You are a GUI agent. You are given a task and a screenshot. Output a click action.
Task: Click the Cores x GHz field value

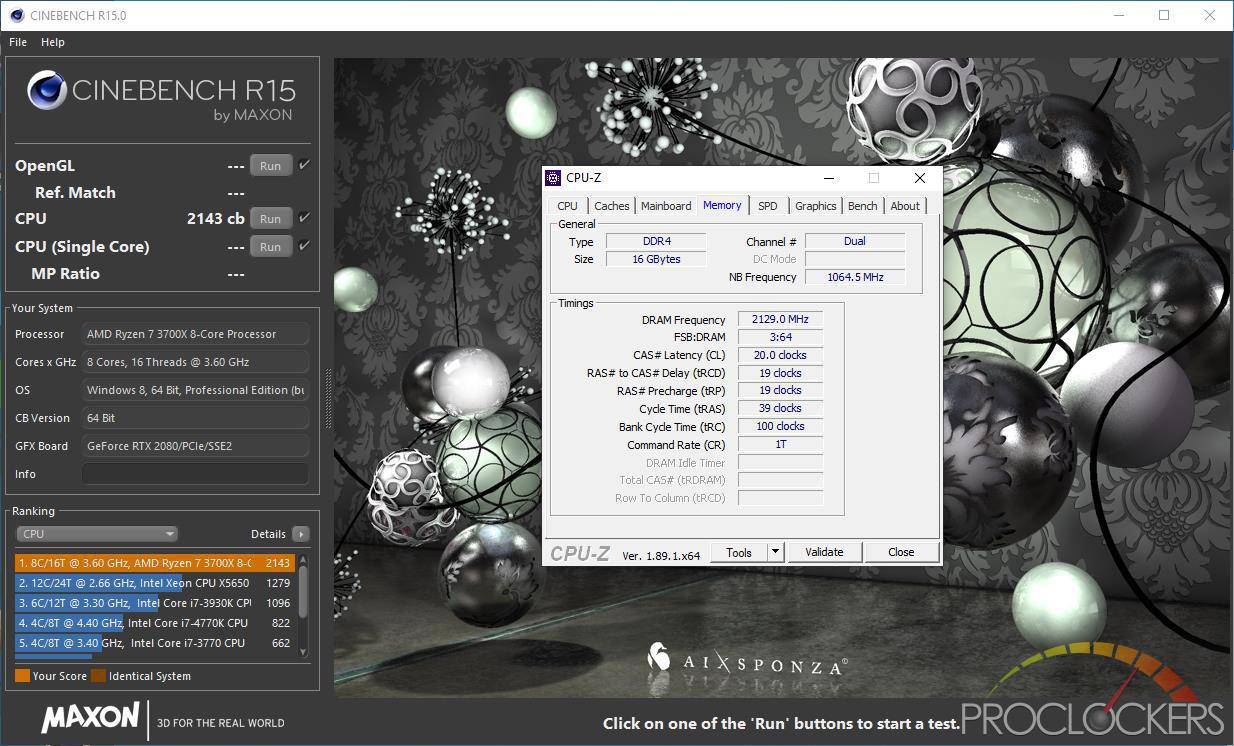point(195,362)
